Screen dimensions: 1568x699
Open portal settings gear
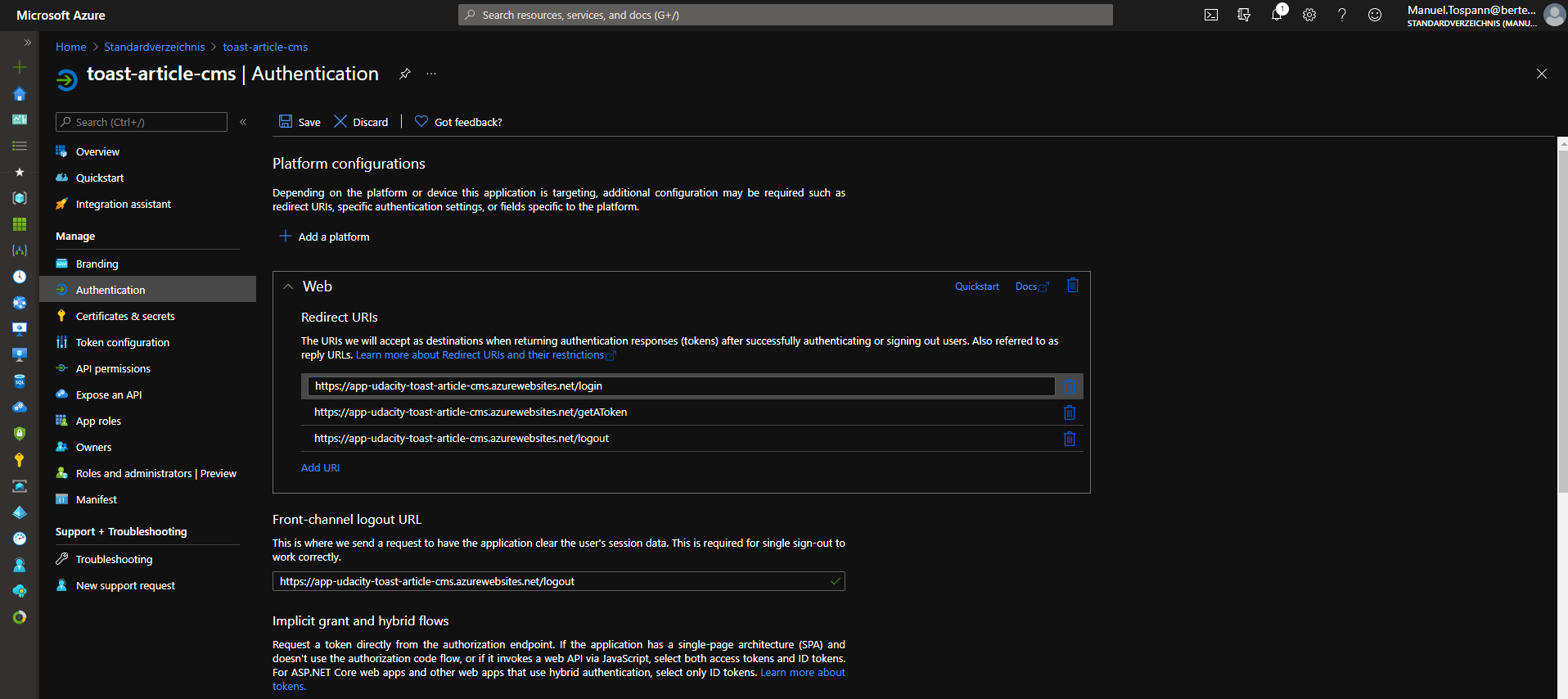1309,15
